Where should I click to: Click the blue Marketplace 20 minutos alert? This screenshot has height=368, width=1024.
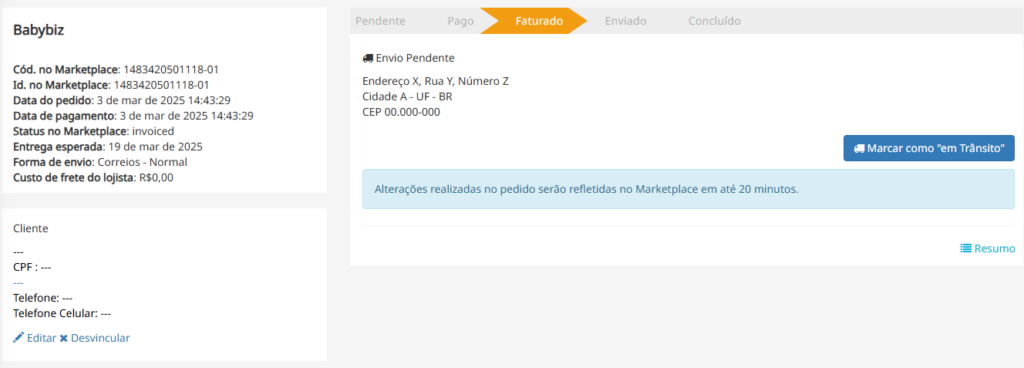click(688, 189)
